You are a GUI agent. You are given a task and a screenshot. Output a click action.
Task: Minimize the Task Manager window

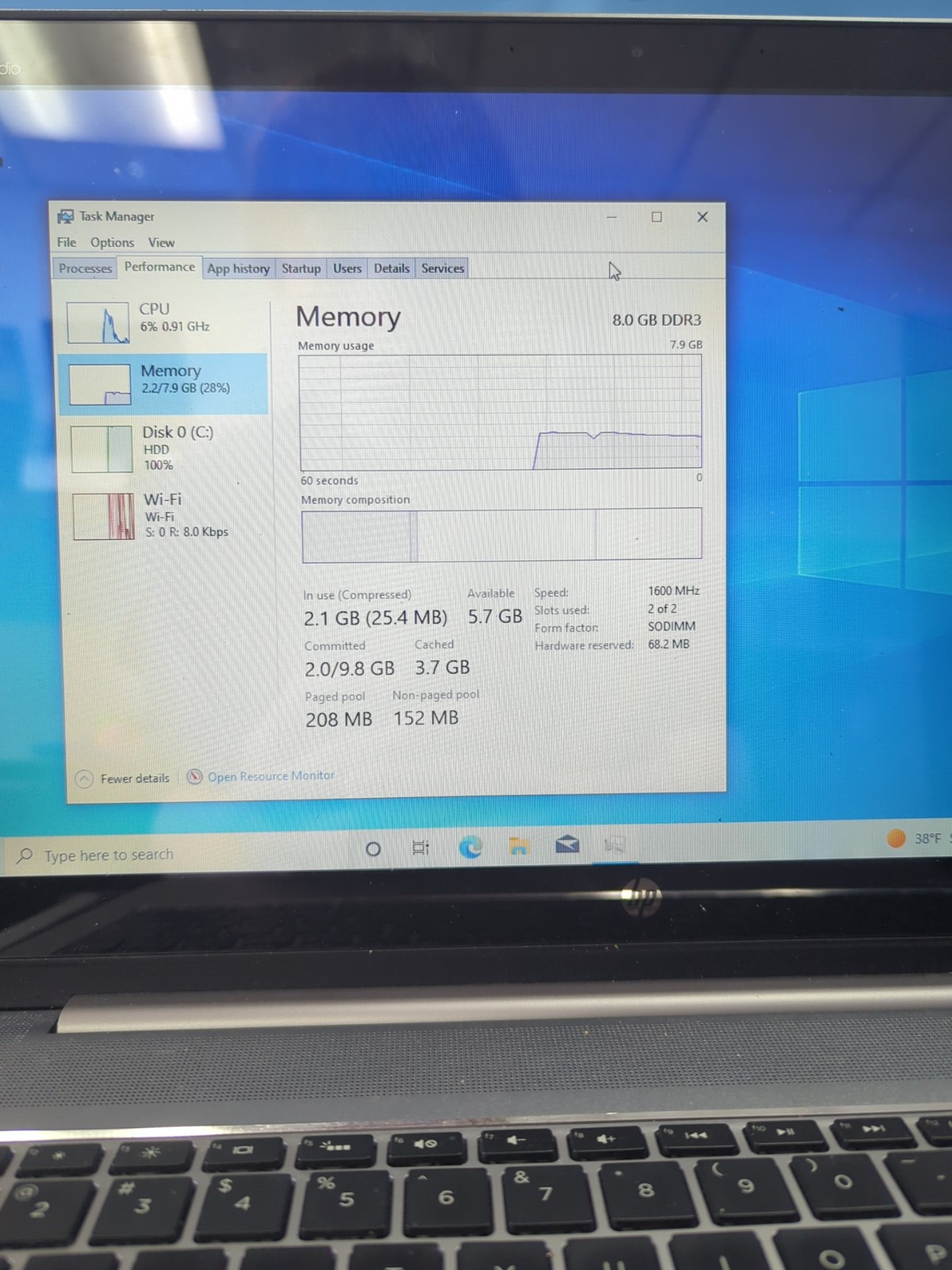(x=612, y=217)
